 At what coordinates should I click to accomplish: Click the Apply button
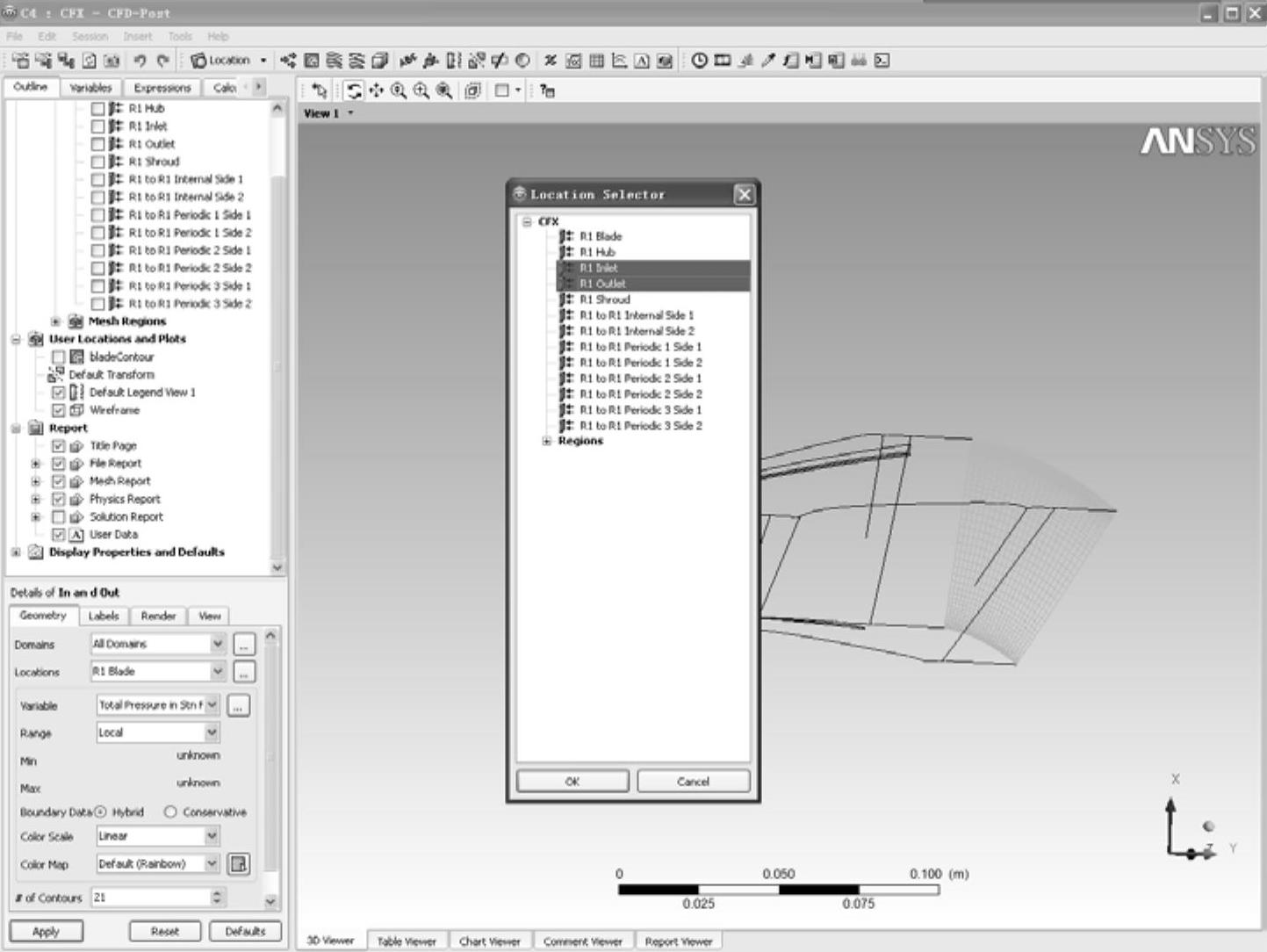point(46,931)
